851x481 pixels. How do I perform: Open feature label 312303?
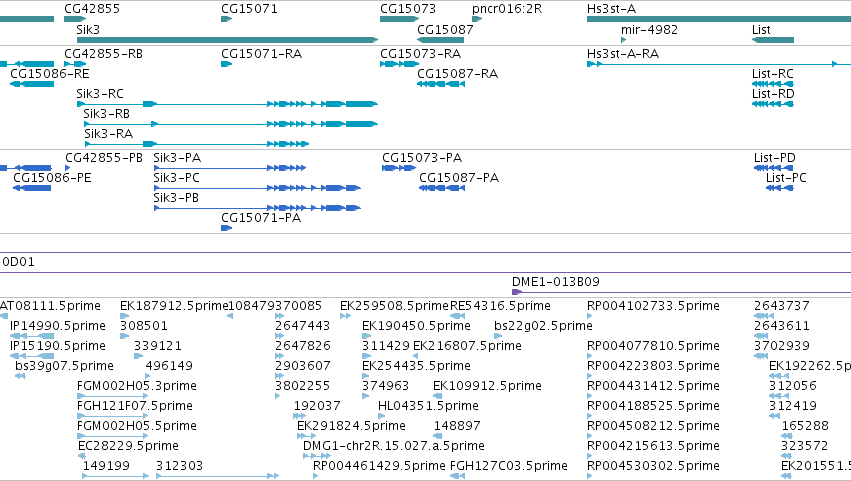(x=180, y=467)
